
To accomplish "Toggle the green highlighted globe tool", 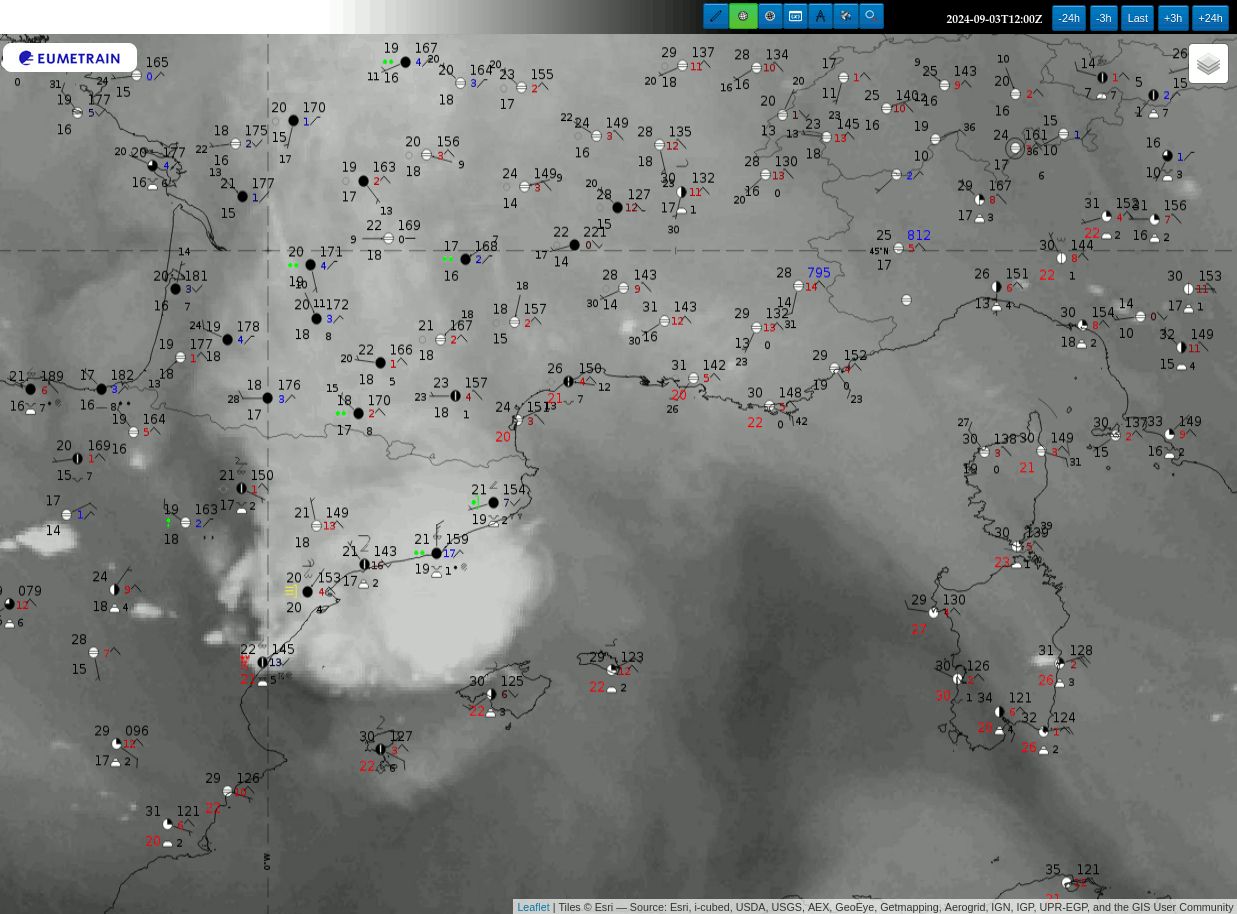I will (743, 16).
